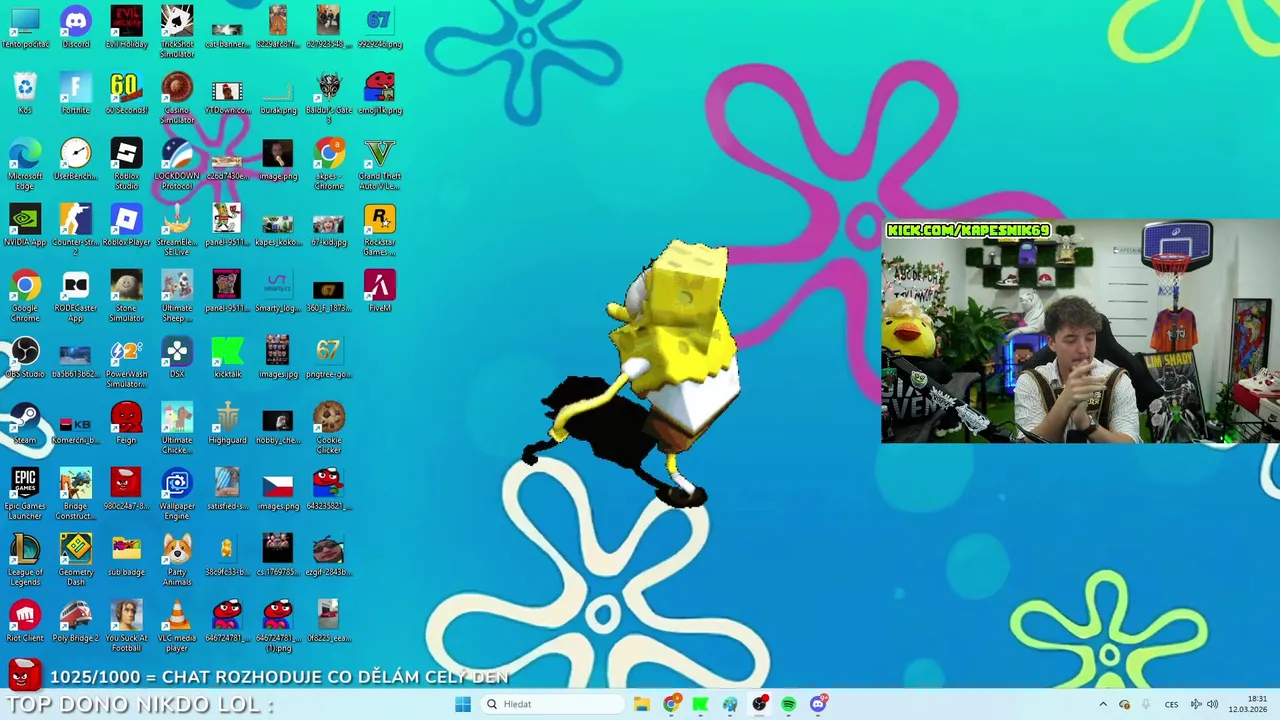Launch the OBS Studio desktop shortcut
Image resolution: width=1280 pixels, height=720 pixels.
25,357
